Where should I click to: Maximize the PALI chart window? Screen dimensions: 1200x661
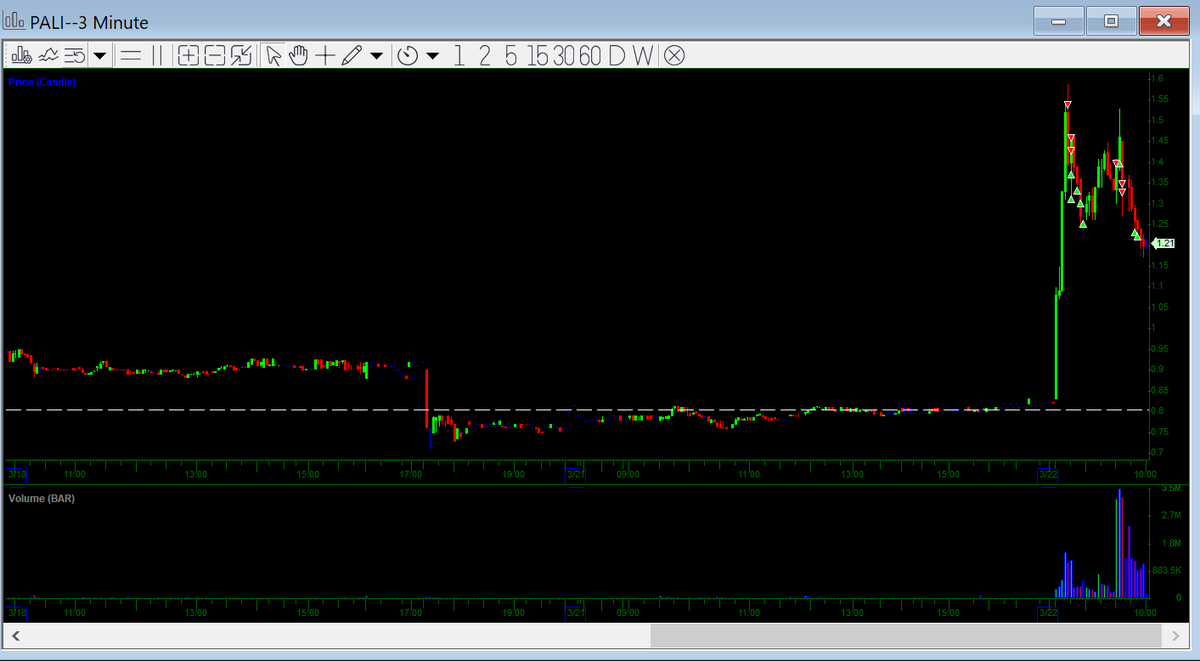tap(1110, 20)
